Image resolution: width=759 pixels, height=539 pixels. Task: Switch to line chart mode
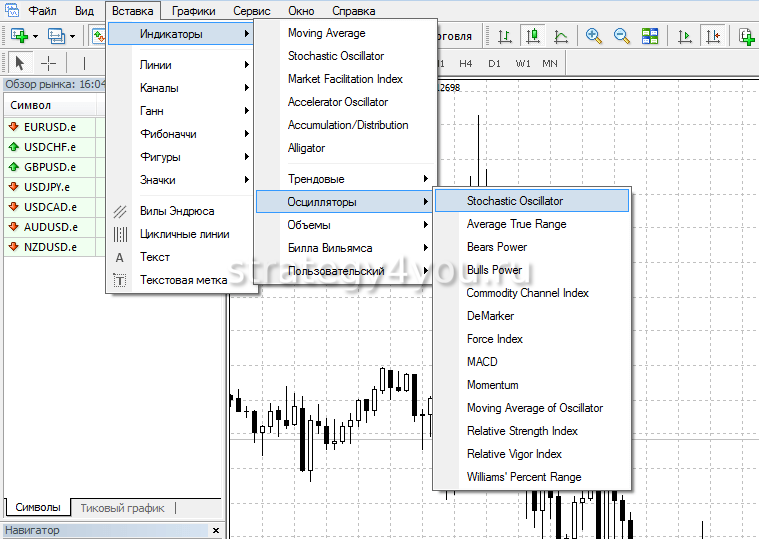tap(561, 36)
